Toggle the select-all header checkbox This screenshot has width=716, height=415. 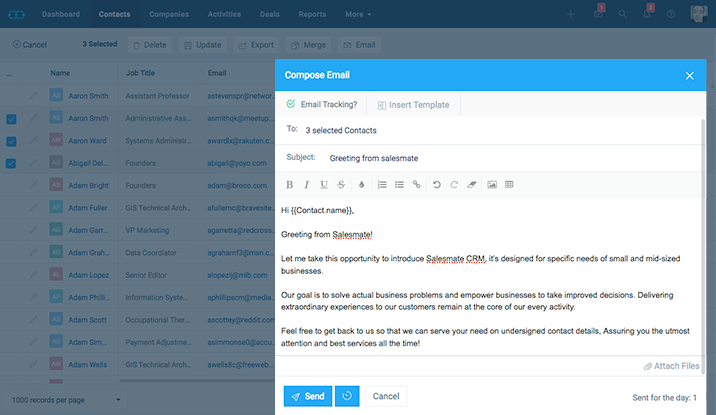(9, 75)
